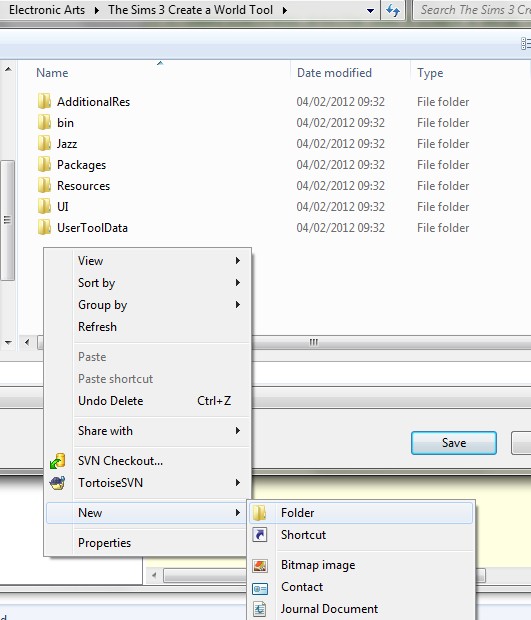
Task: Click the bin folder icon
Action: [44, 122]
